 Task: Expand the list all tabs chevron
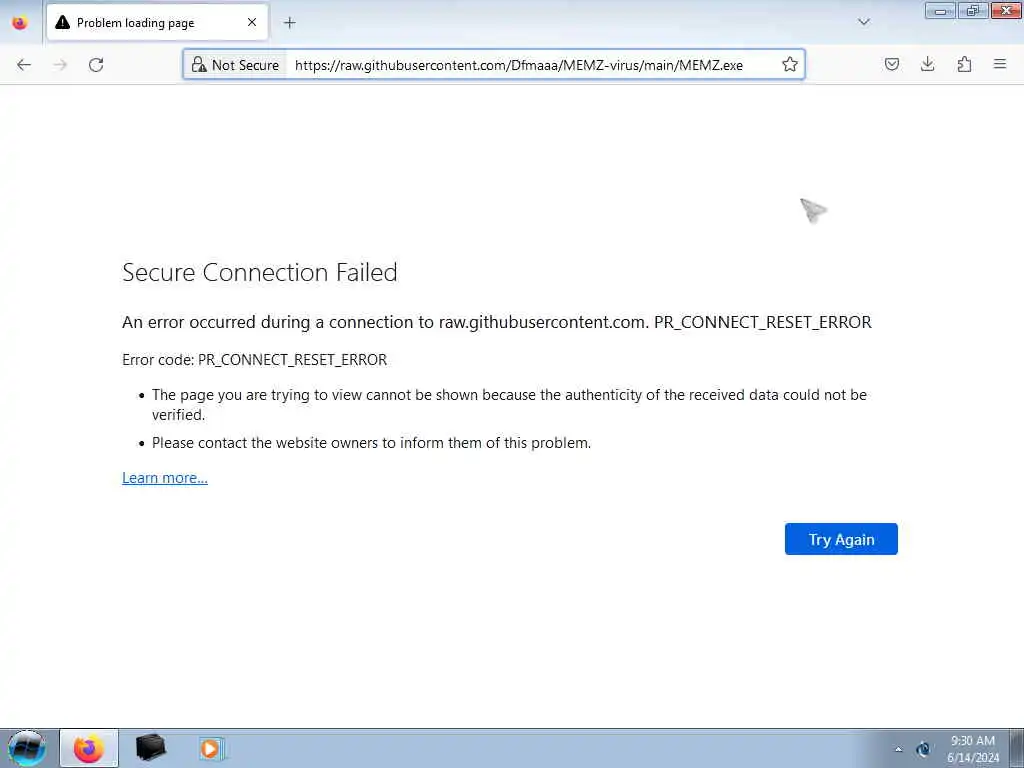coord(864,22)
